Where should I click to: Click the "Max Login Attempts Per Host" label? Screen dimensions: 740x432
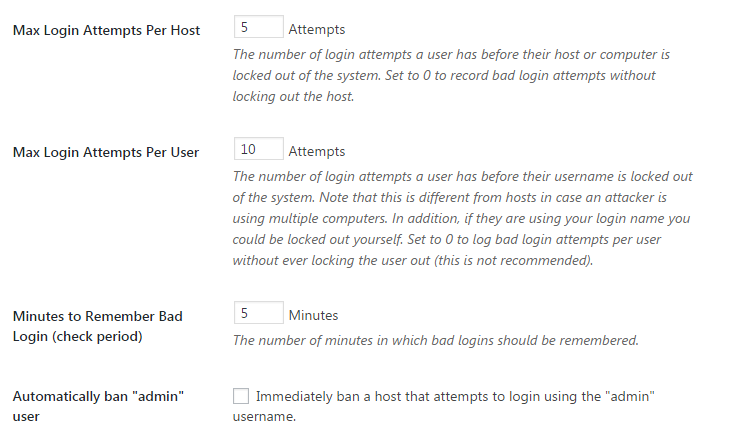(x=106, y=30)
